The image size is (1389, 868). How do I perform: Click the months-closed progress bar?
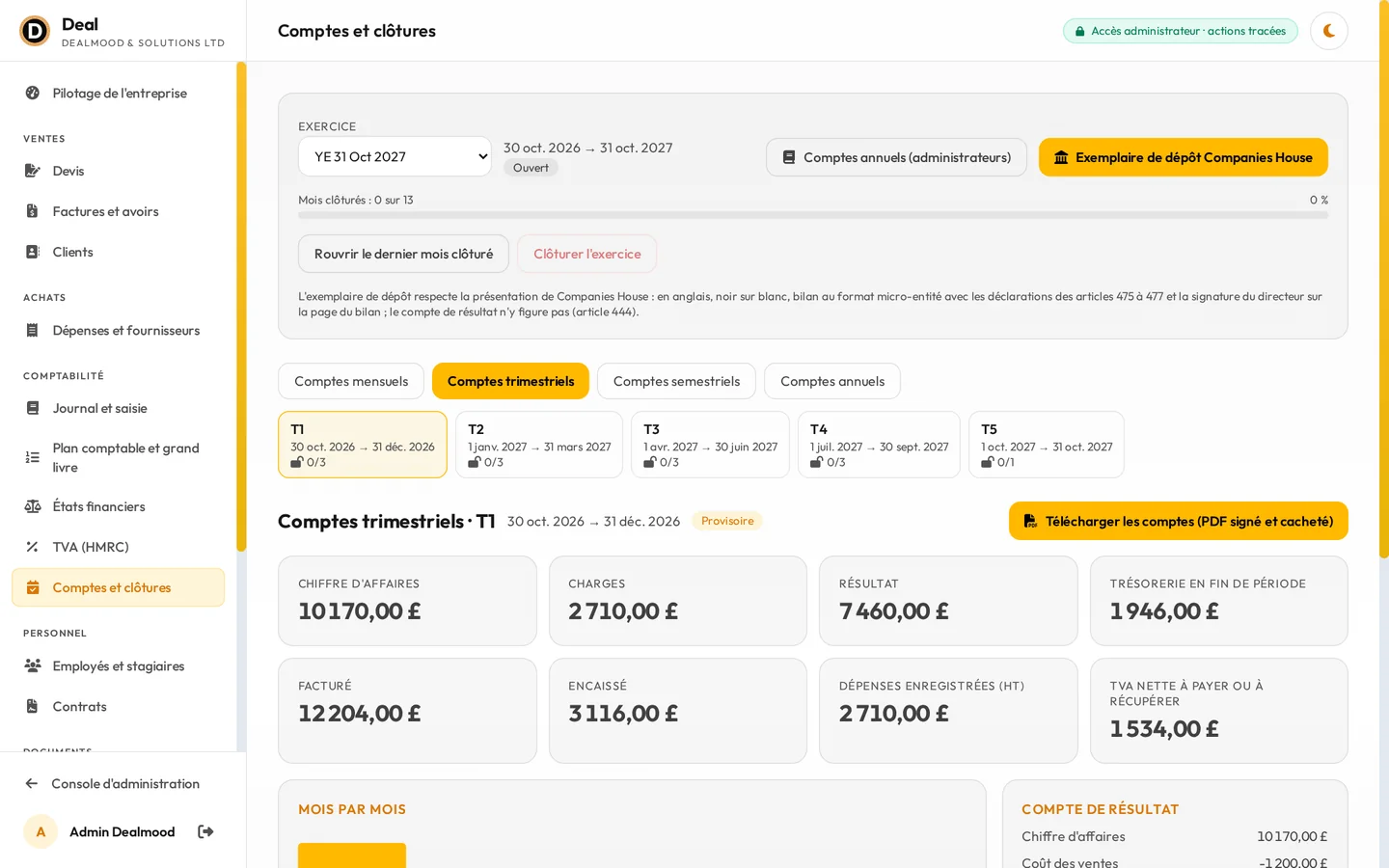click(813, 215)
